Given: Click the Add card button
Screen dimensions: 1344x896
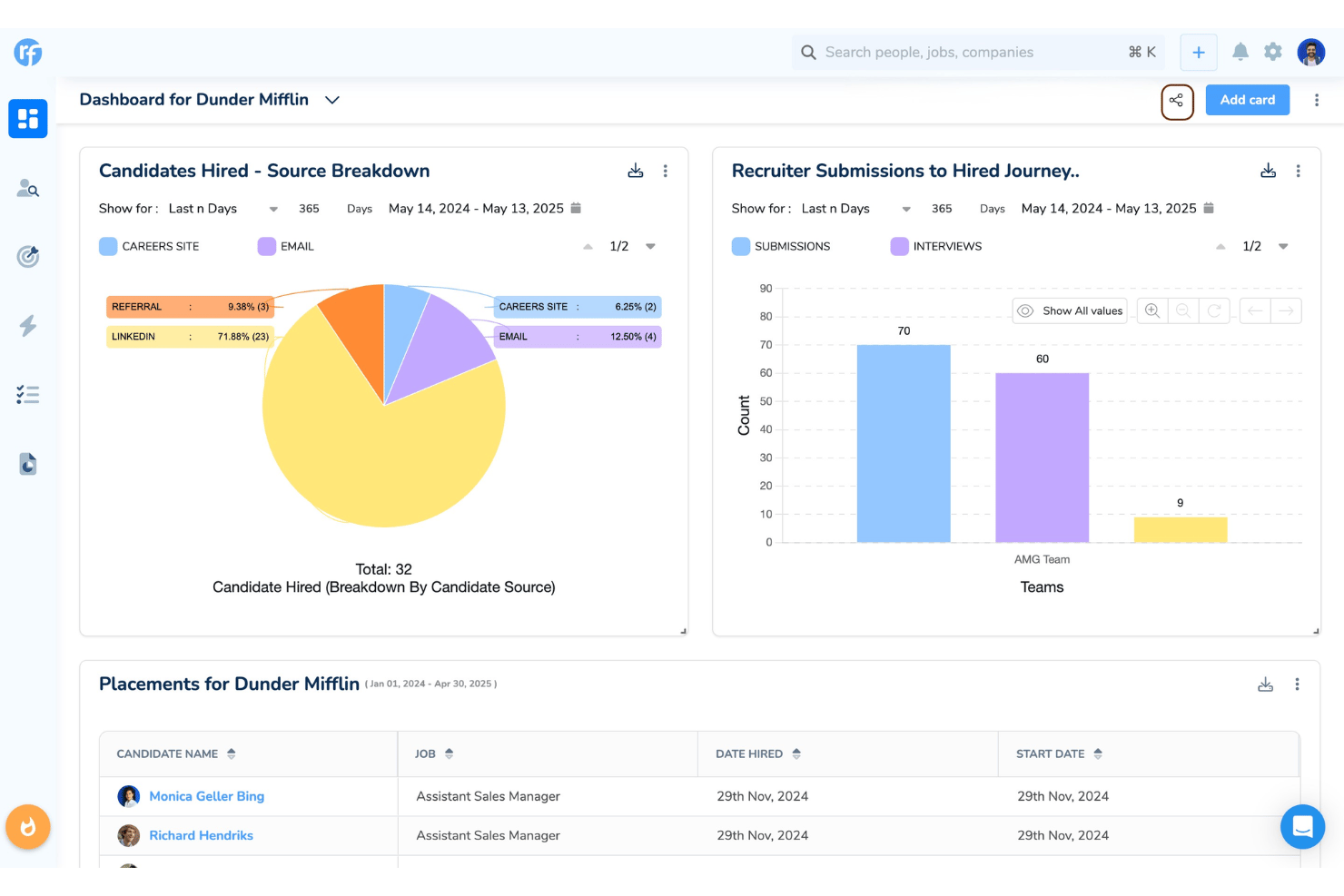Looking at the screenshot, I should (1248, 100).
